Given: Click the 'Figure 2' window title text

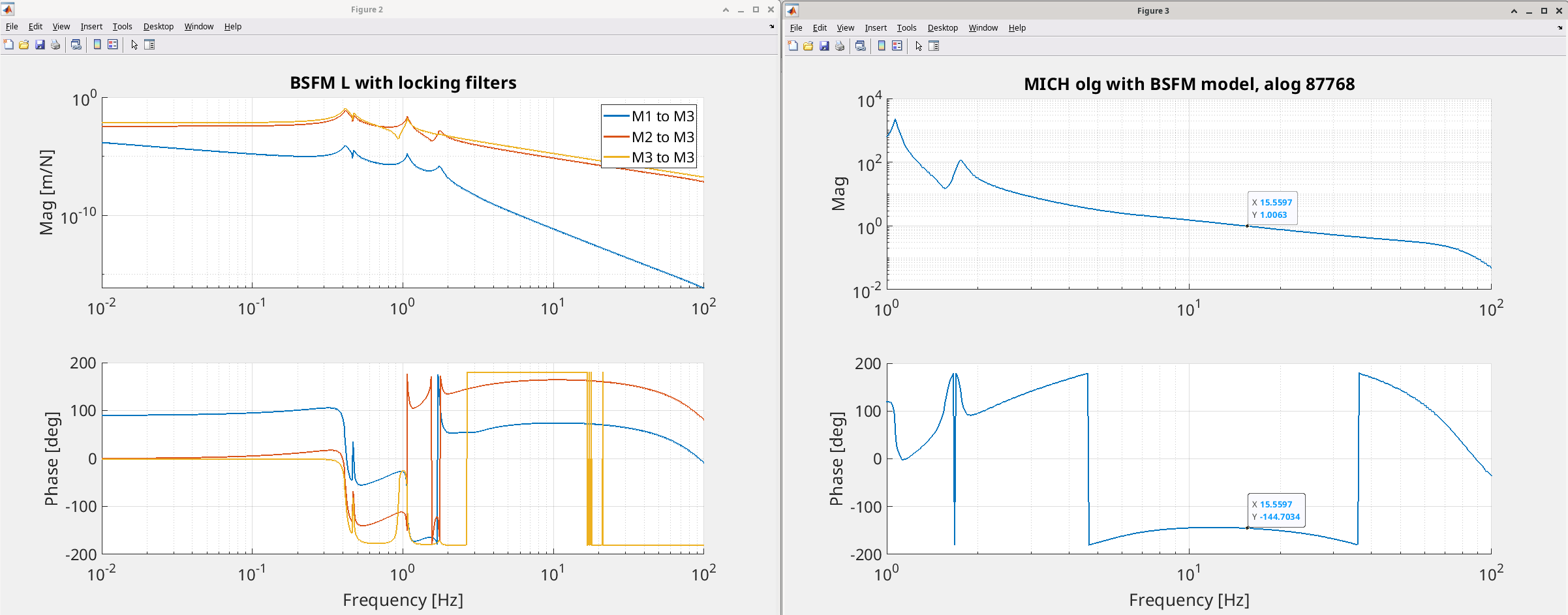Looking at the screenshot, I should [x=367, y=10].
